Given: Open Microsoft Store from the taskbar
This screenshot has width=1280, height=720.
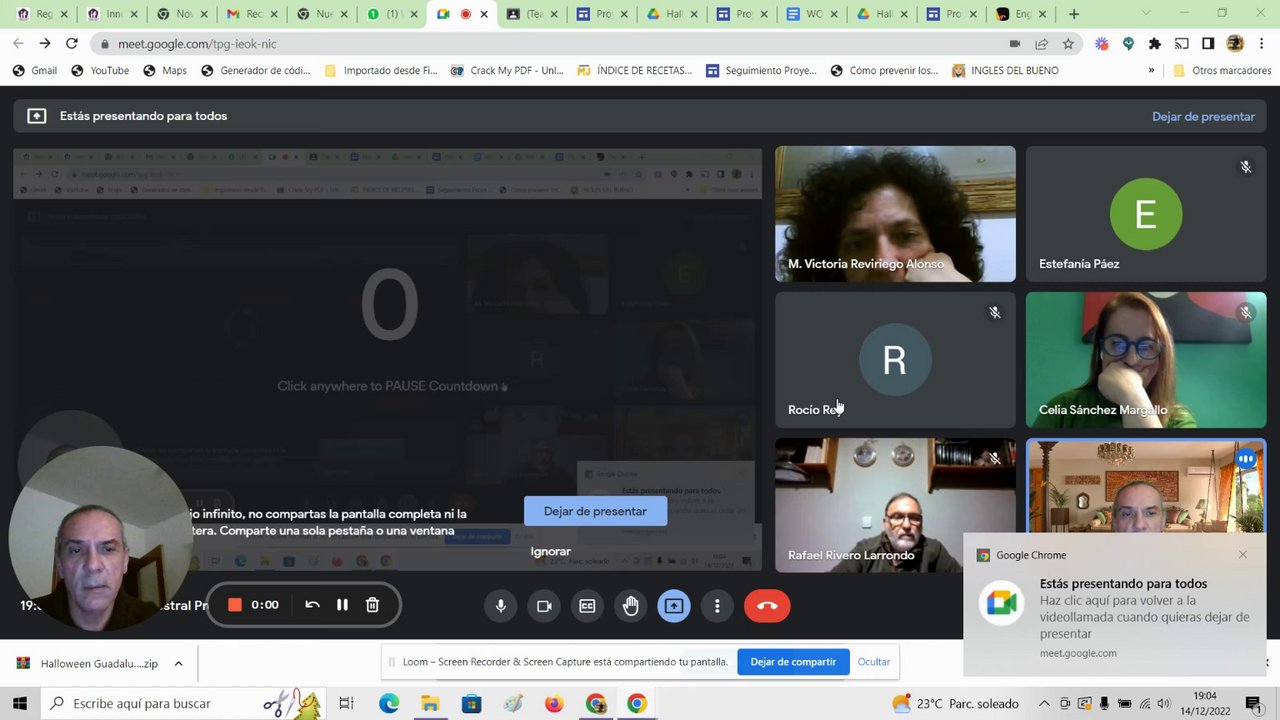Looking at the screenshot, I should point(471,704).
